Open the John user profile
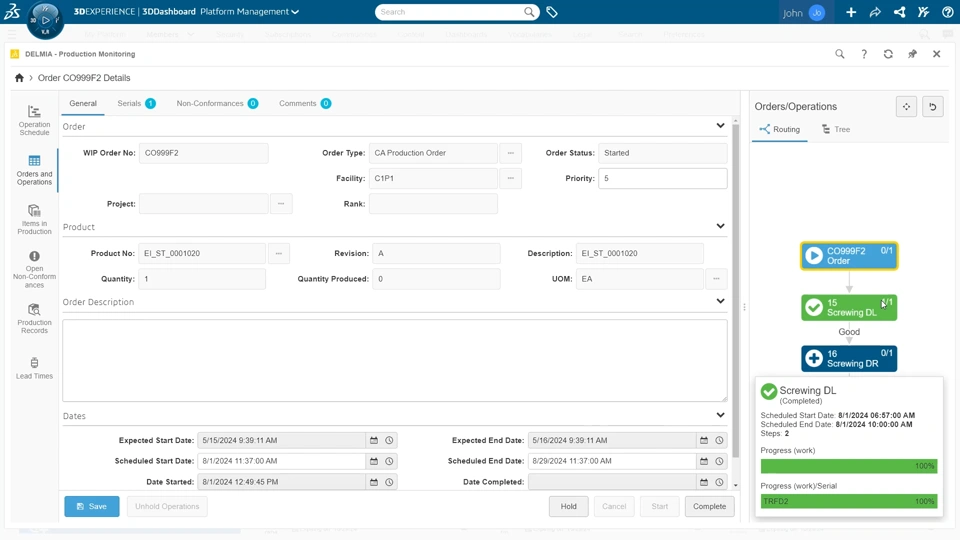This screenshot has width=960, height=540. [x=804, y=12]
